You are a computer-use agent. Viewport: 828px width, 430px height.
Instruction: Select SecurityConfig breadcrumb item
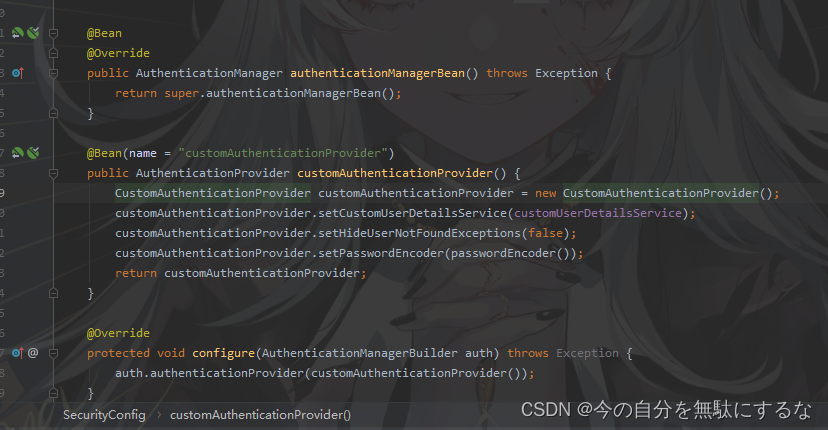click(104, 415)
